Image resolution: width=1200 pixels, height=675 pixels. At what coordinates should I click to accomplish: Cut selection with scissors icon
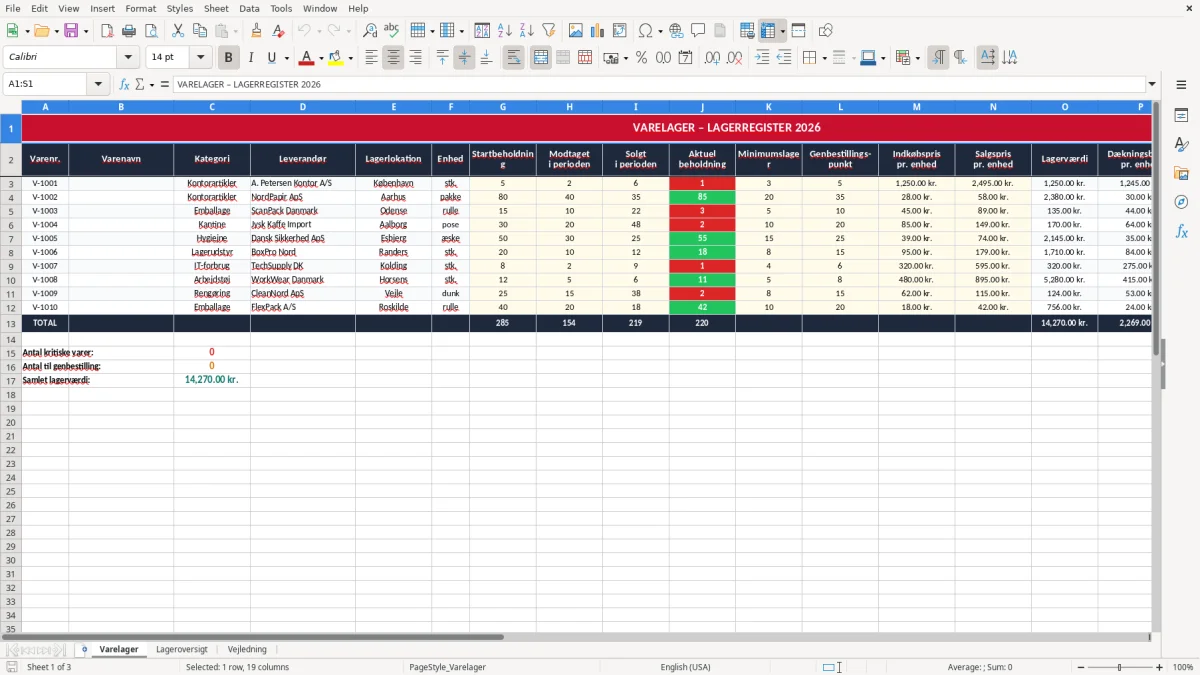pos(178,31)
